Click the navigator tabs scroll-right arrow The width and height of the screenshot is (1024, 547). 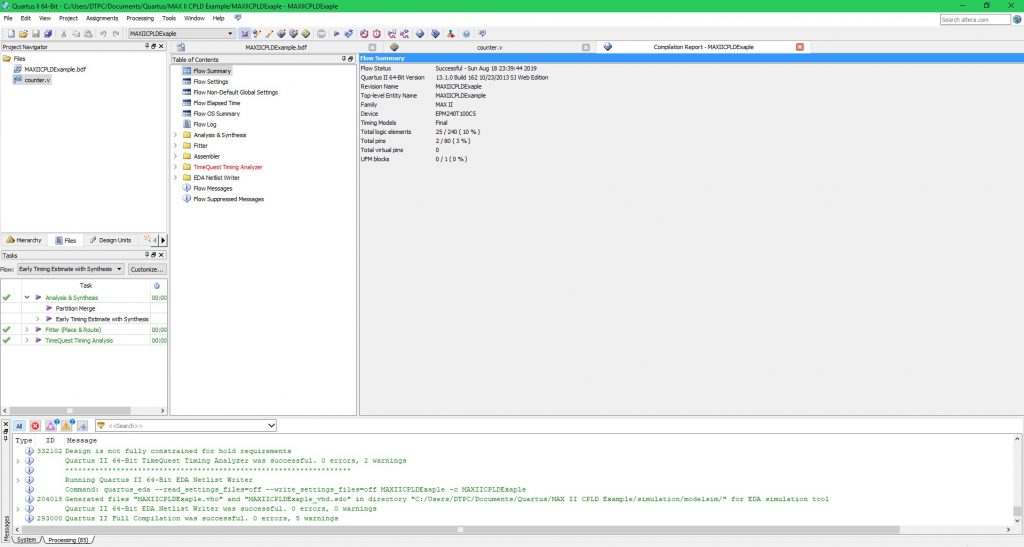click(163, 240)
